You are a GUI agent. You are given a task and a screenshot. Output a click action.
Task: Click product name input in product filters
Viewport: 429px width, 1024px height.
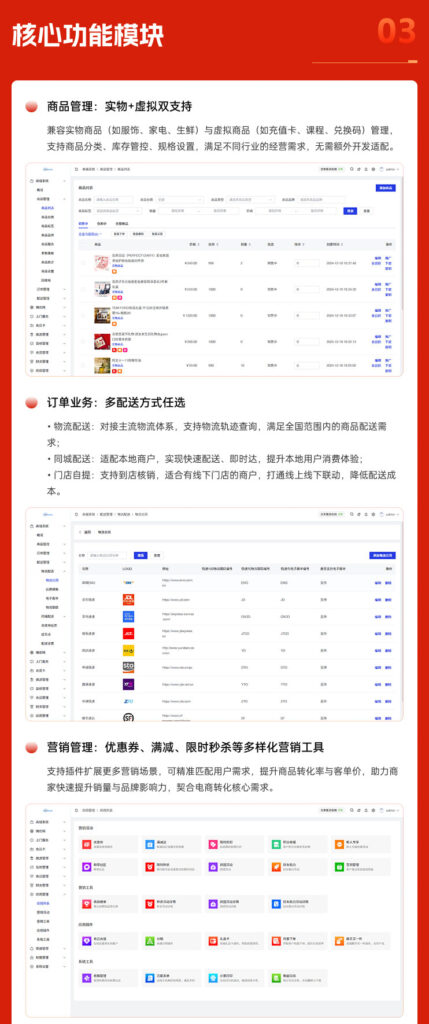[114, 200]
